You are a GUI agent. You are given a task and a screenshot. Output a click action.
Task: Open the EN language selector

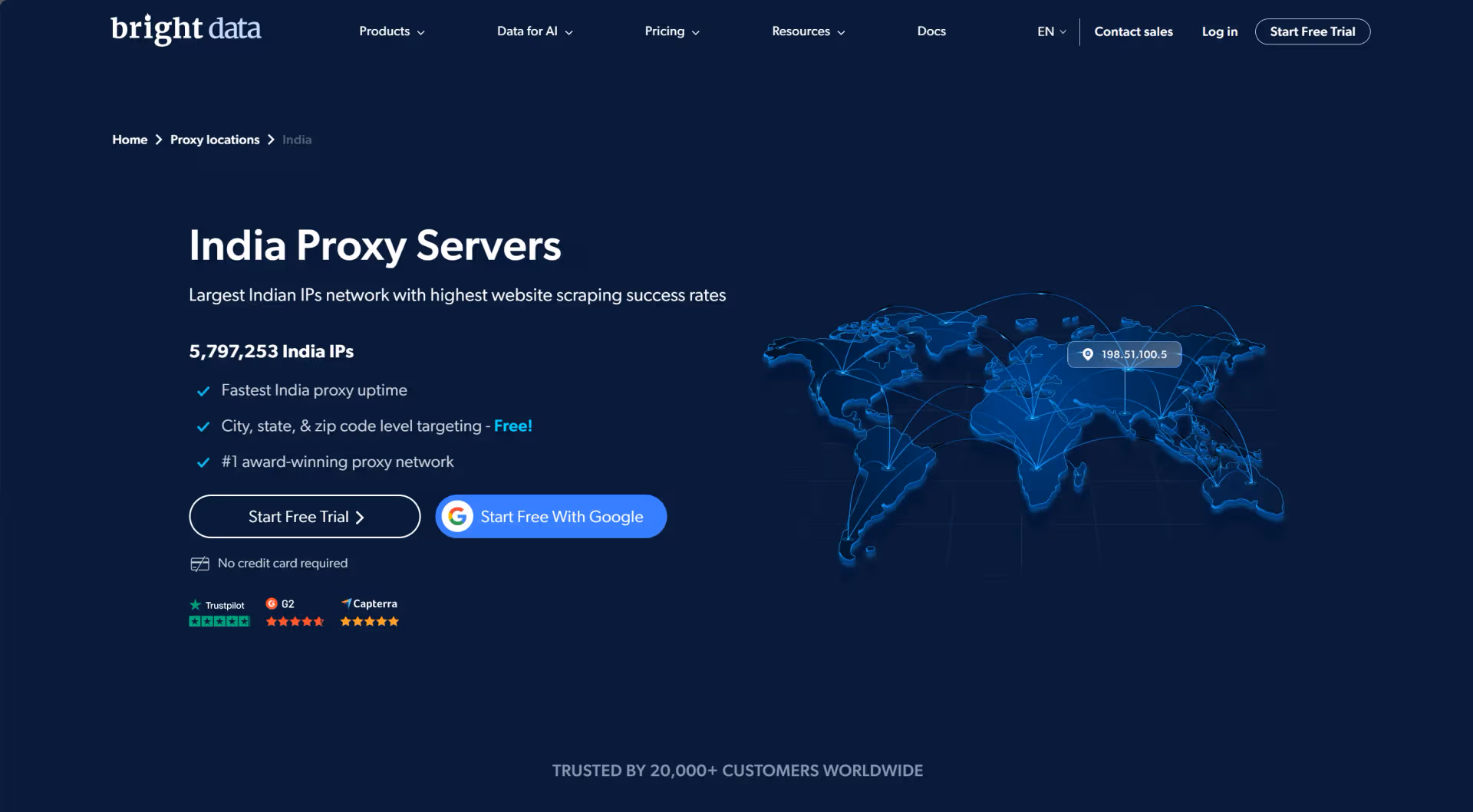click(x=1050, y=31)
